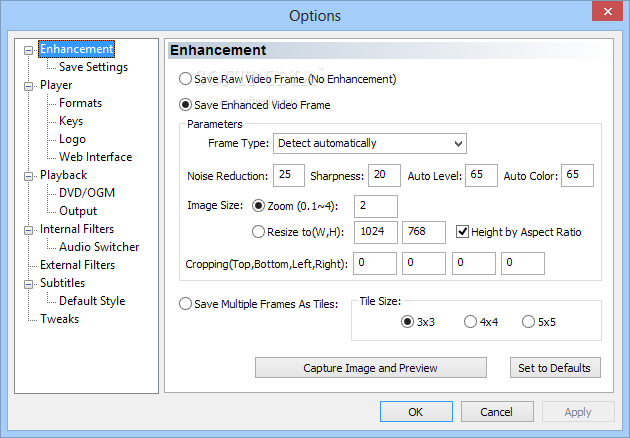630x438 pixels.
Task: Open the Frame Type dropdown
Action: [370, 143]
